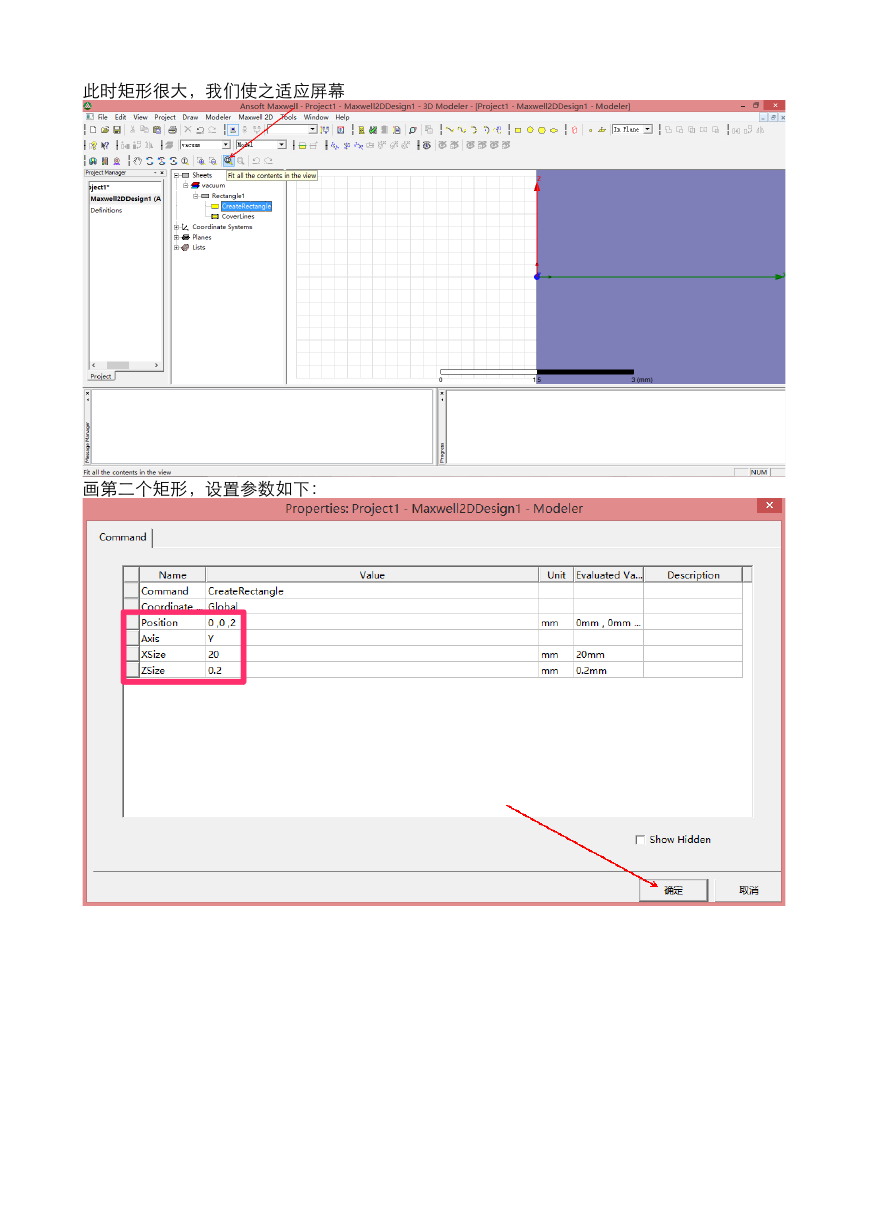This screenshot has width=869, height=1228.
Task: Click the Position value field 0,0,2
Action: pos(371,622)
